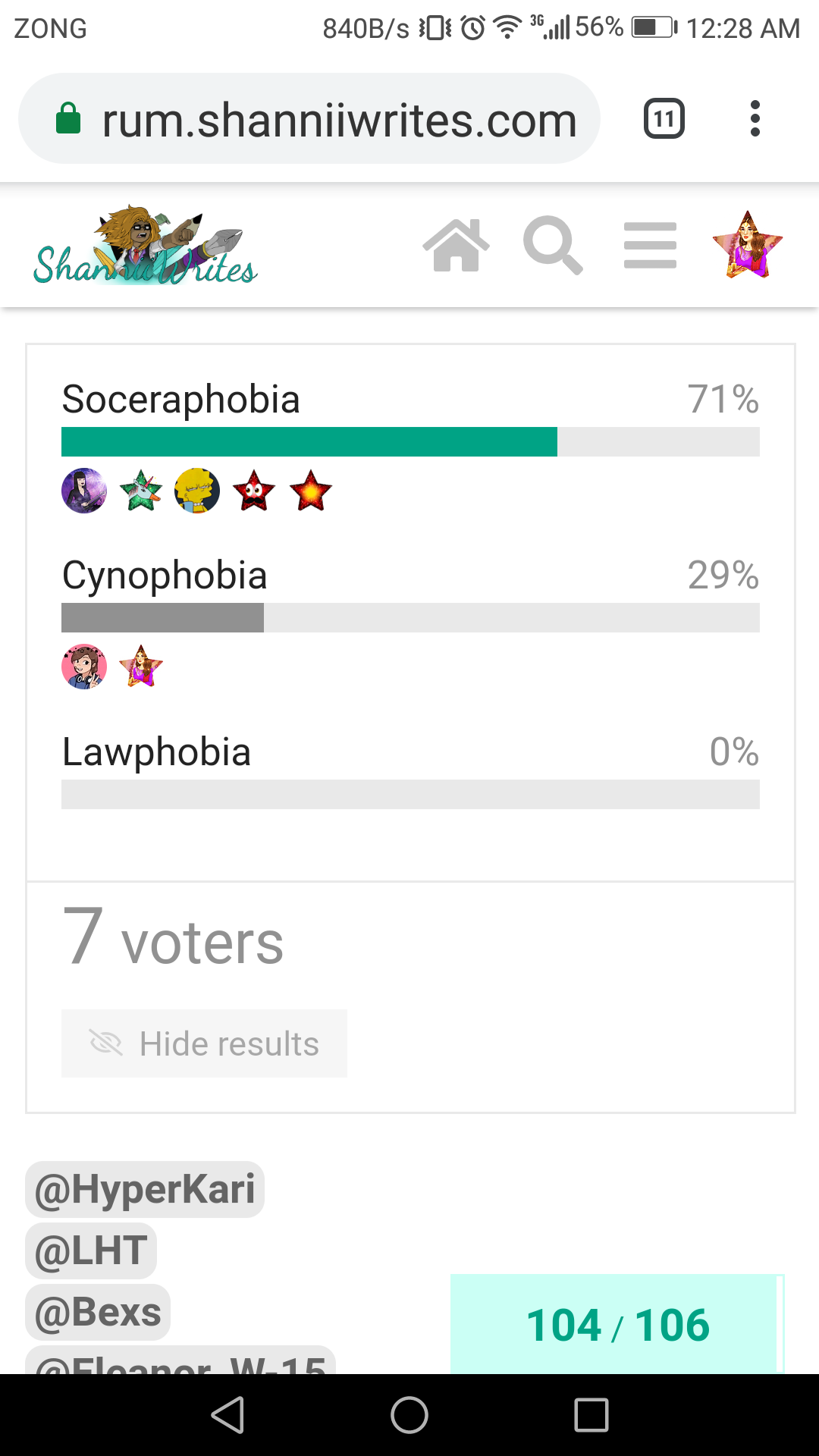This screenshot has height=1456, width=819.
Task: Open the browser tab switcher showing 11
Action: pyautogui.click(x=664, y=118)
